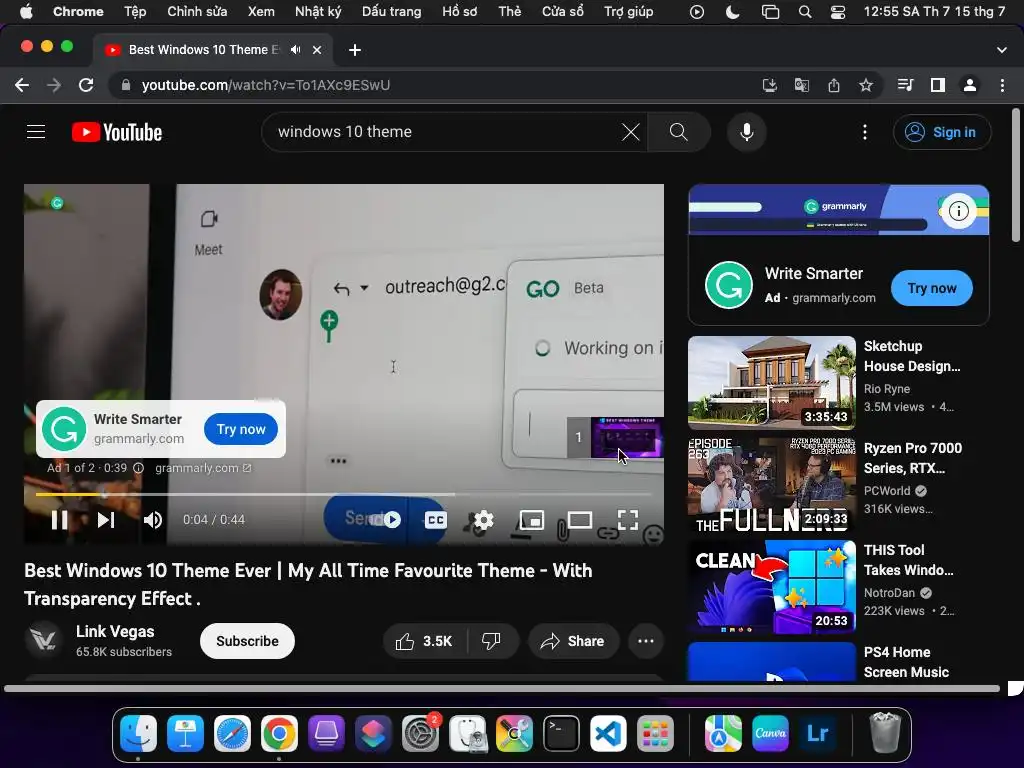This screenshot has height=768, width=1024.
Task: Clear the search query with the X
Action: (630, 132)
